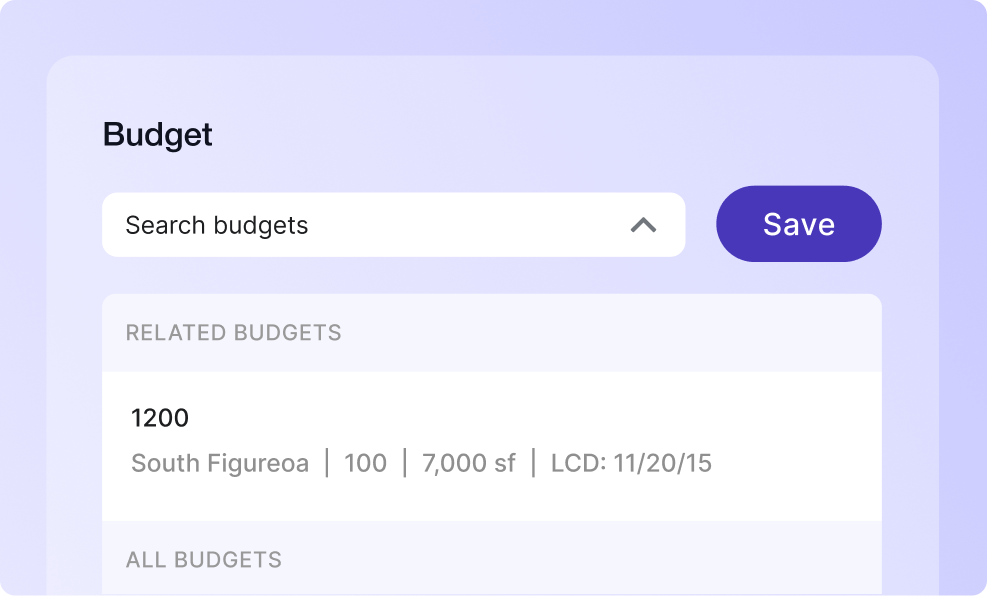987x596 pixels.
Task: Click the 100 value in budget details
Action: pyautogui.click(x=365, y=463)
